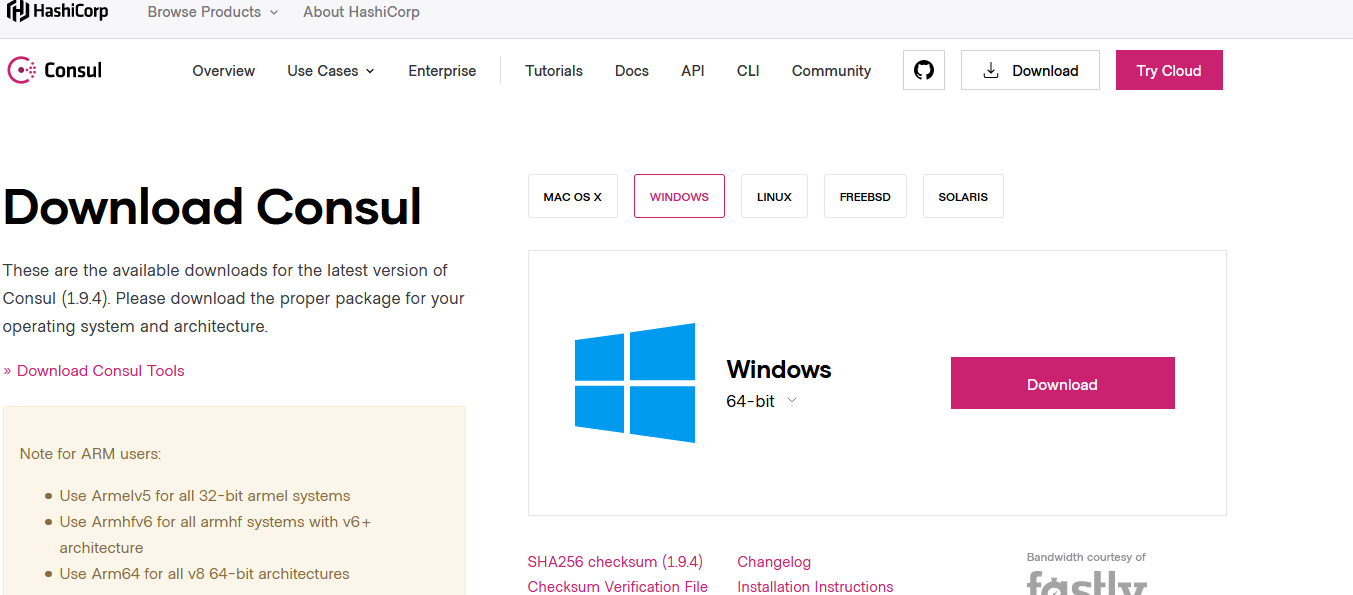
Task: Open the Changelog link
Action: [x=774, y=562]
